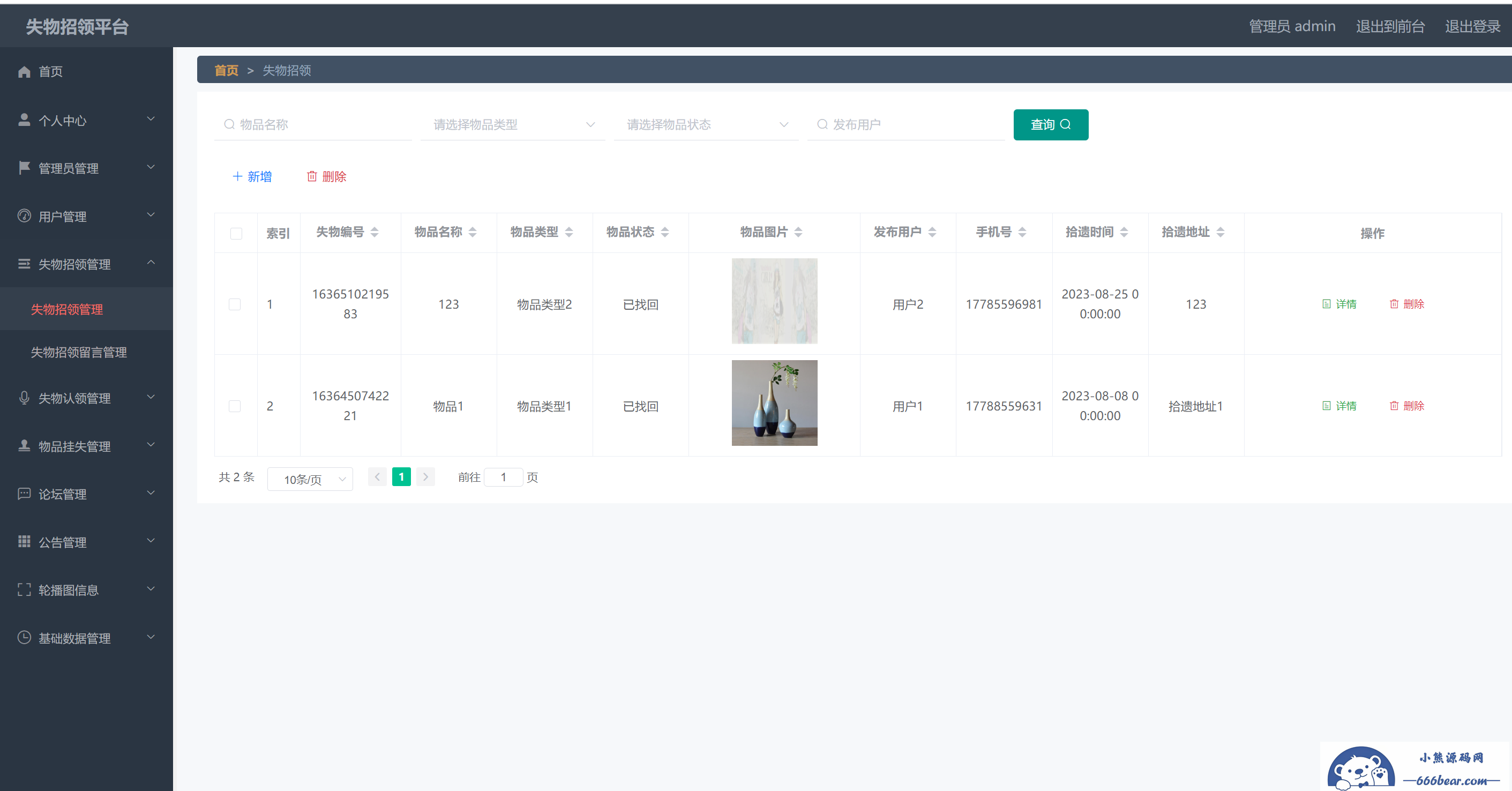The height and width of the screenshot is (791, 1512).
Task: Open 失物招领留言管理 submenu item
Action: click(x=86, y=352)
